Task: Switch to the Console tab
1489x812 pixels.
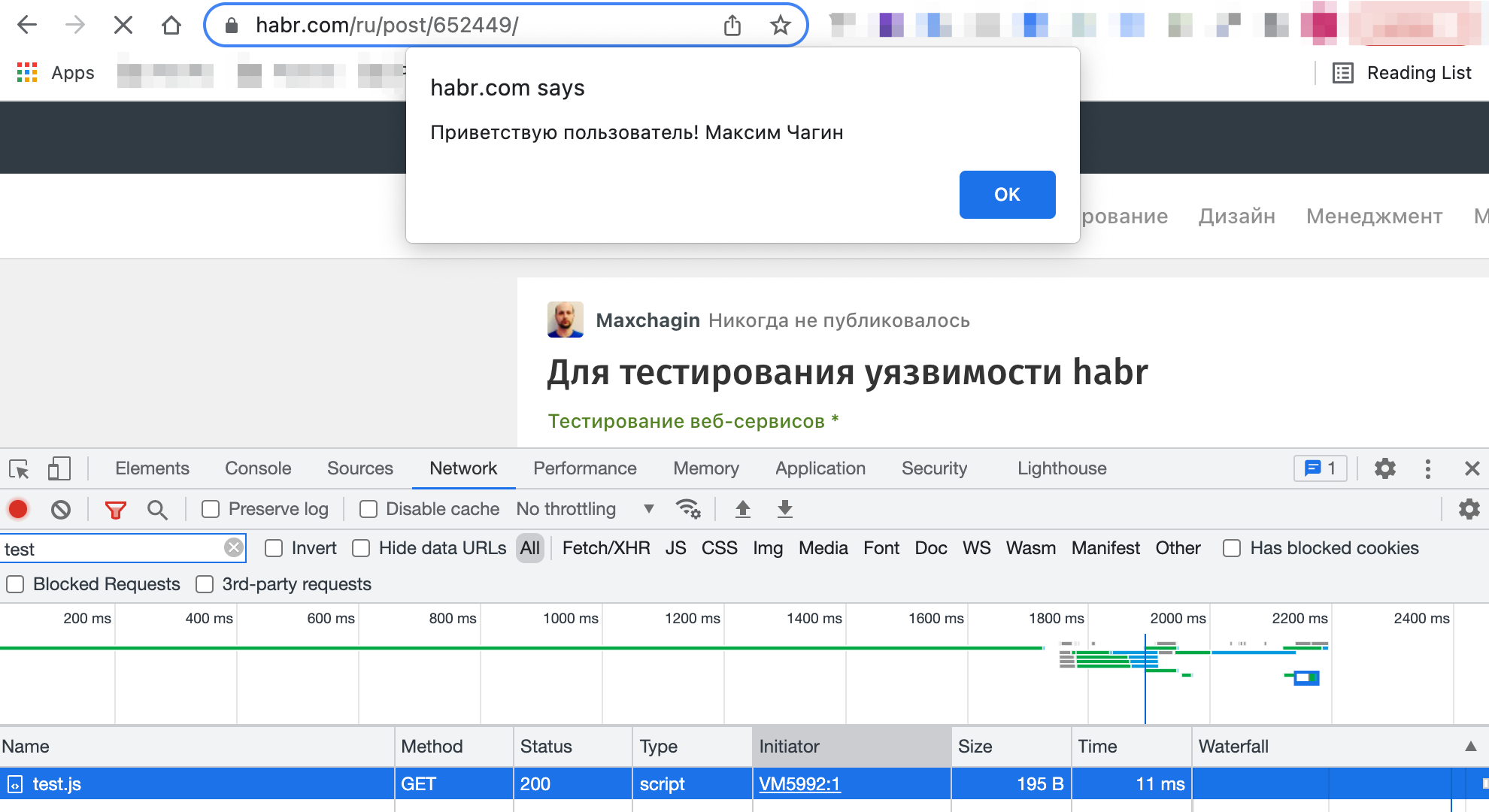Action: click(x=258, y=468)
